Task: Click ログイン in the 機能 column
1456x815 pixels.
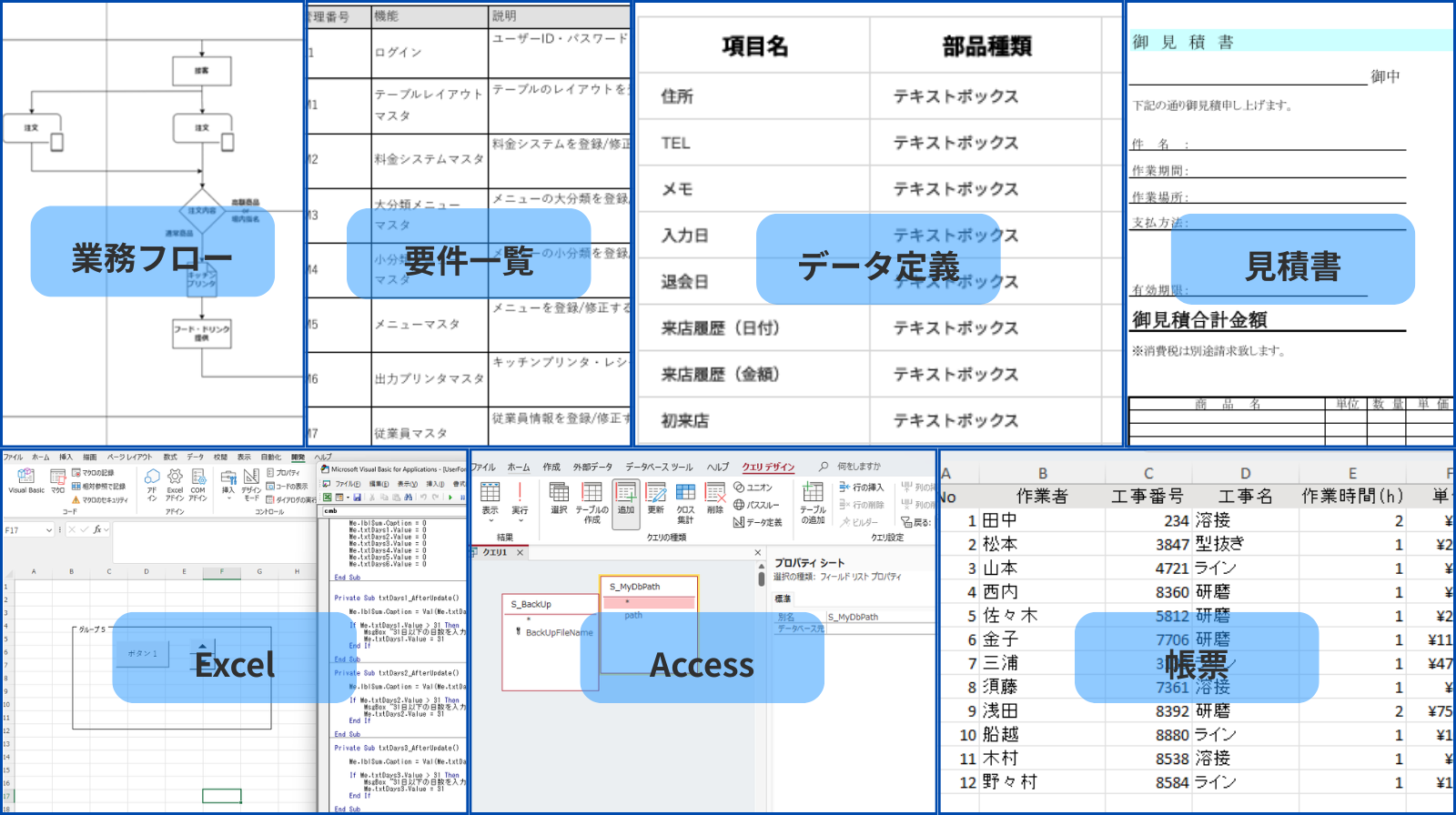Action: tap(399, 52)
